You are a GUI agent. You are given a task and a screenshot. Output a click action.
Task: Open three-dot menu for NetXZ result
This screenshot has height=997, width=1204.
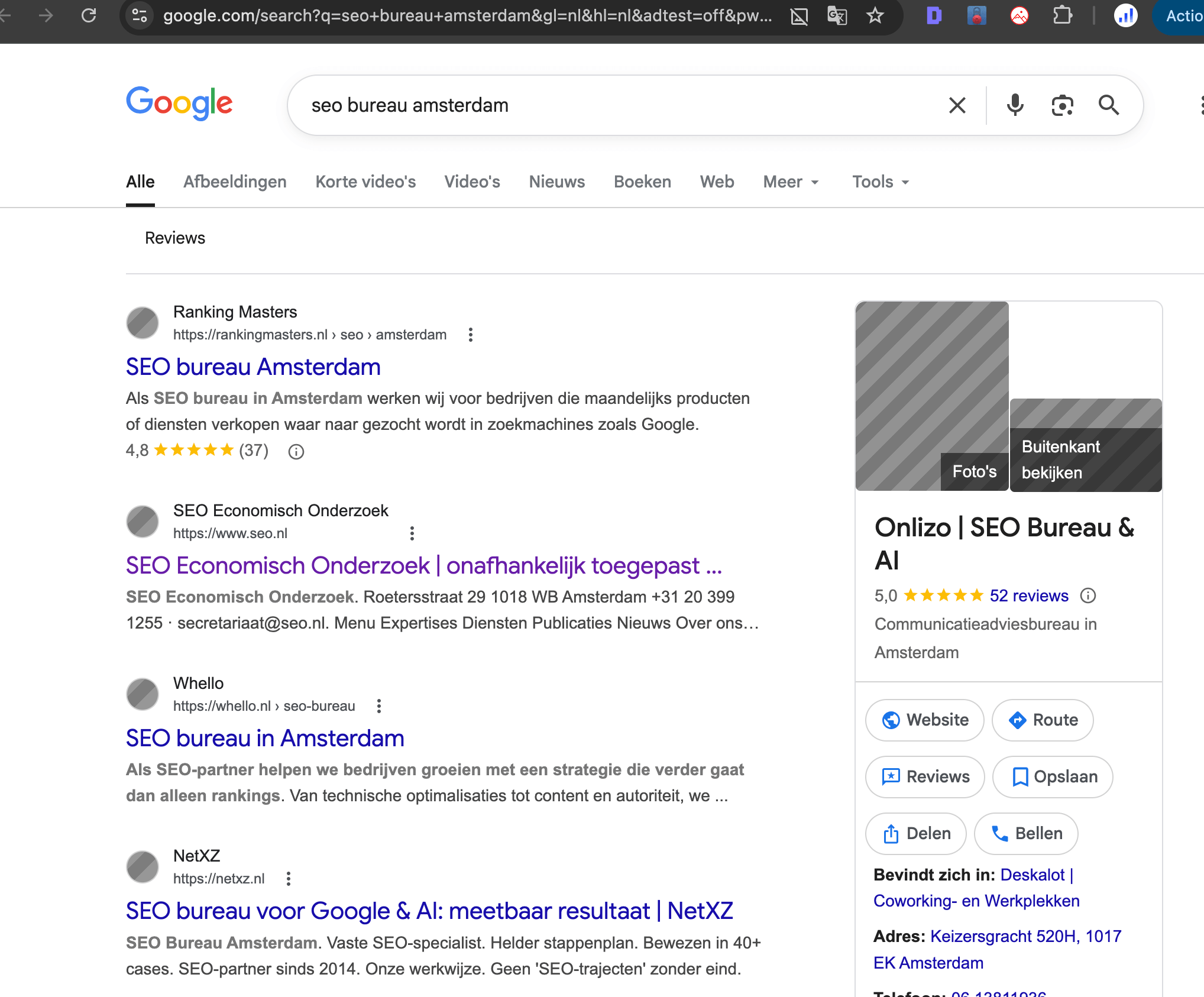tap(289, 879)
